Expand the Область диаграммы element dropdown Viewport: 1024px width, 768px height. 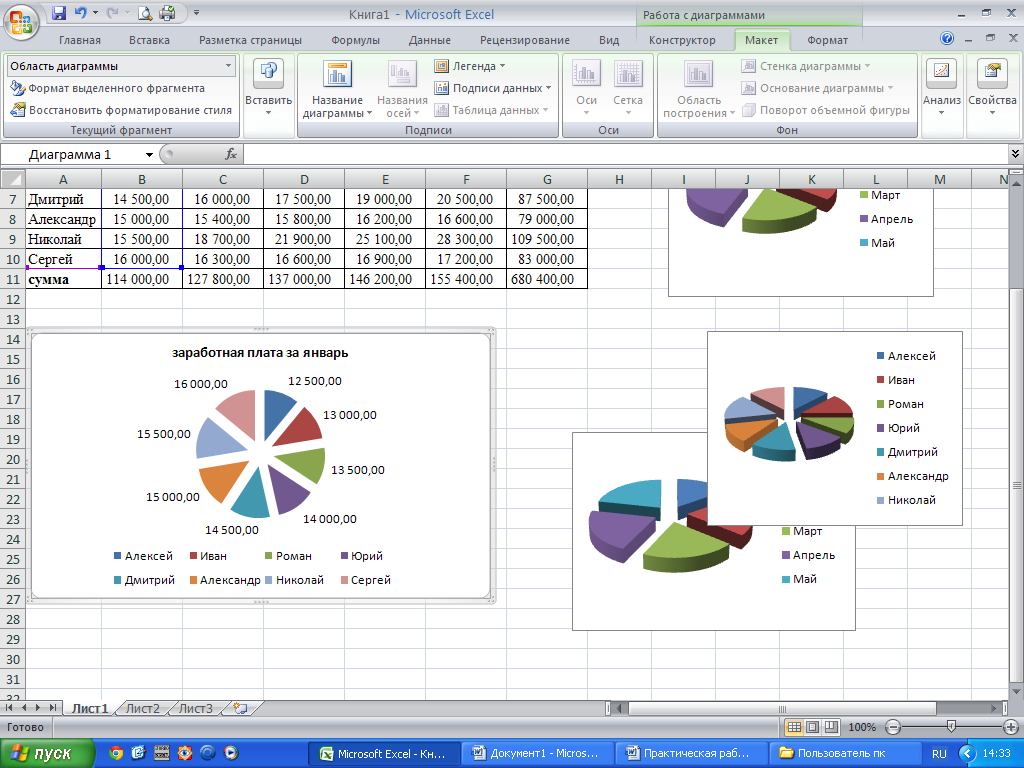point(228,66)
